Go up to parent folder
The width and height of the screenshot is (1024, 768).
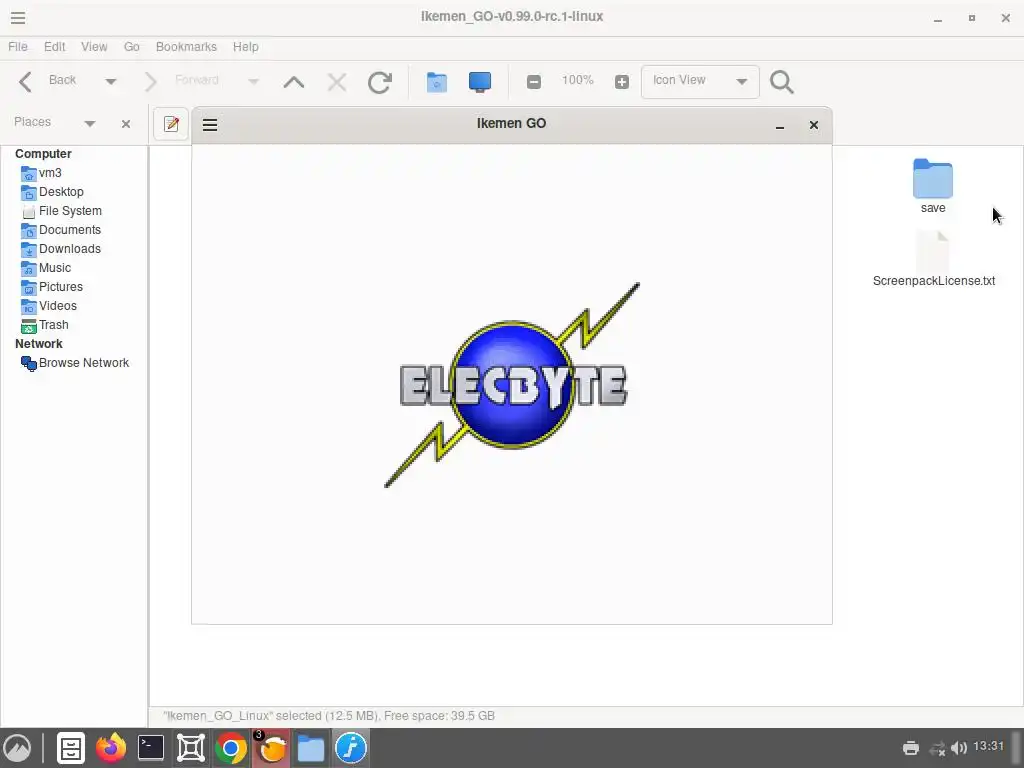[x=294, y=82]
